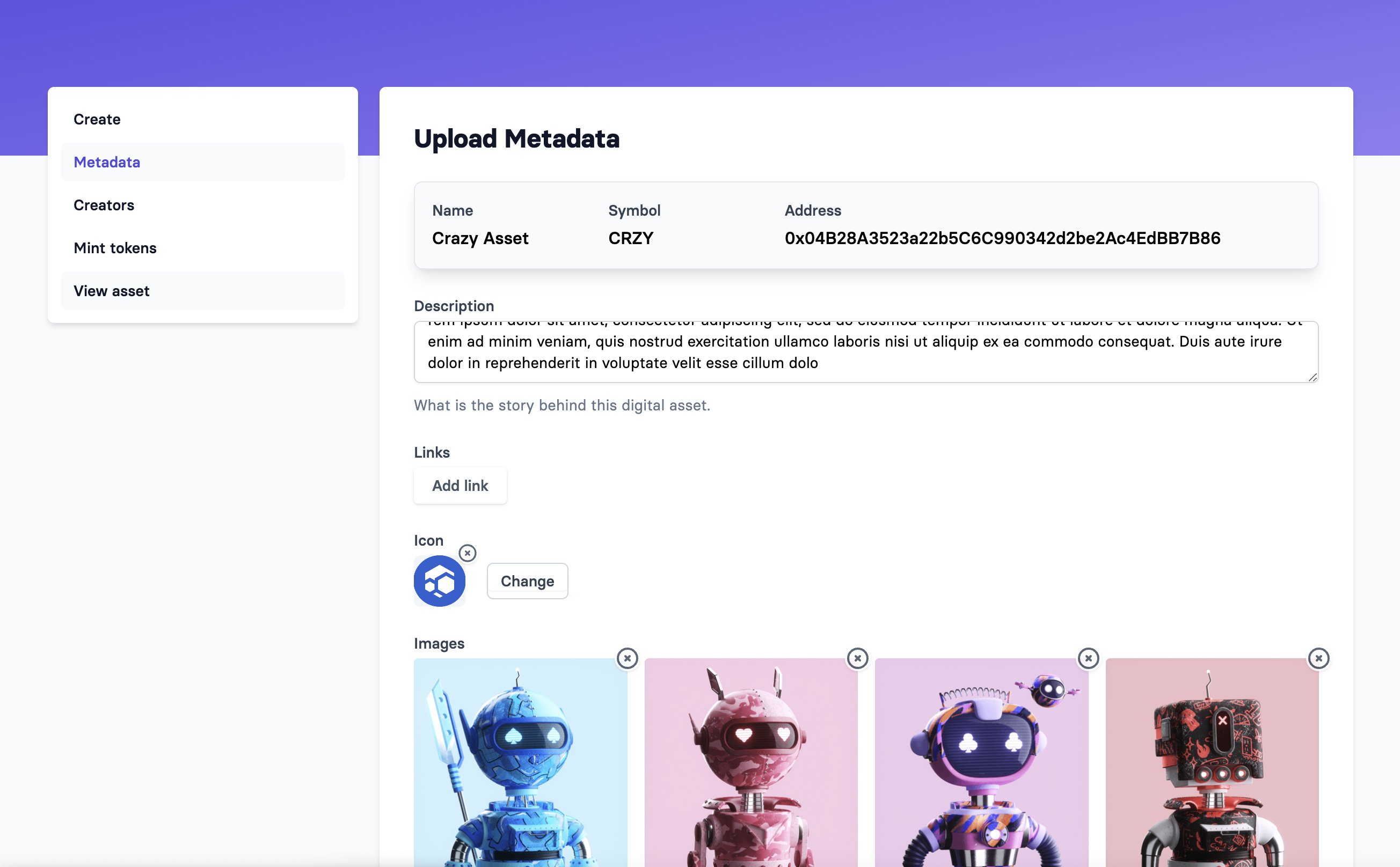Open Mint tokens navigation step
The height and width of the screenshot is (867, 1400).
115,247
